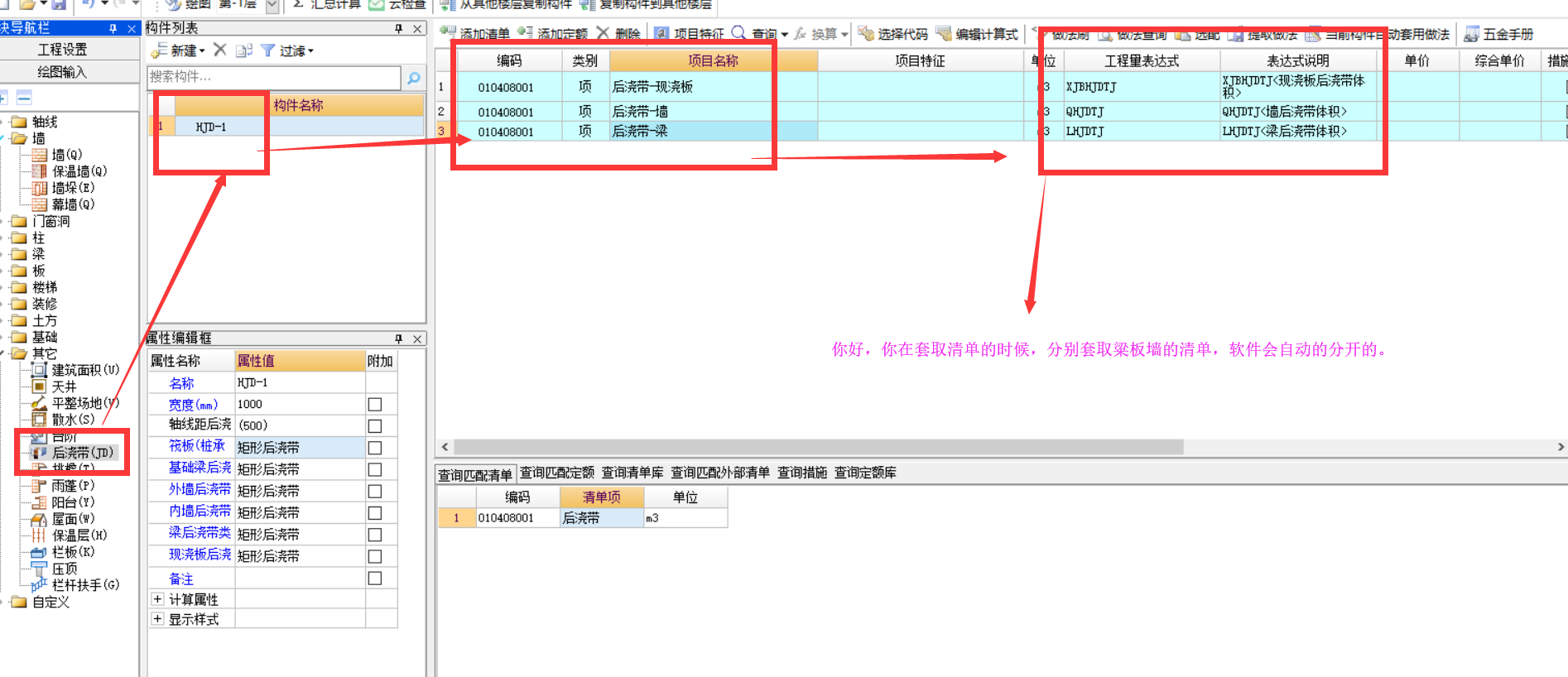Click the 编辑计算式 icon
1568x677 pixels.
coord(944,33)
